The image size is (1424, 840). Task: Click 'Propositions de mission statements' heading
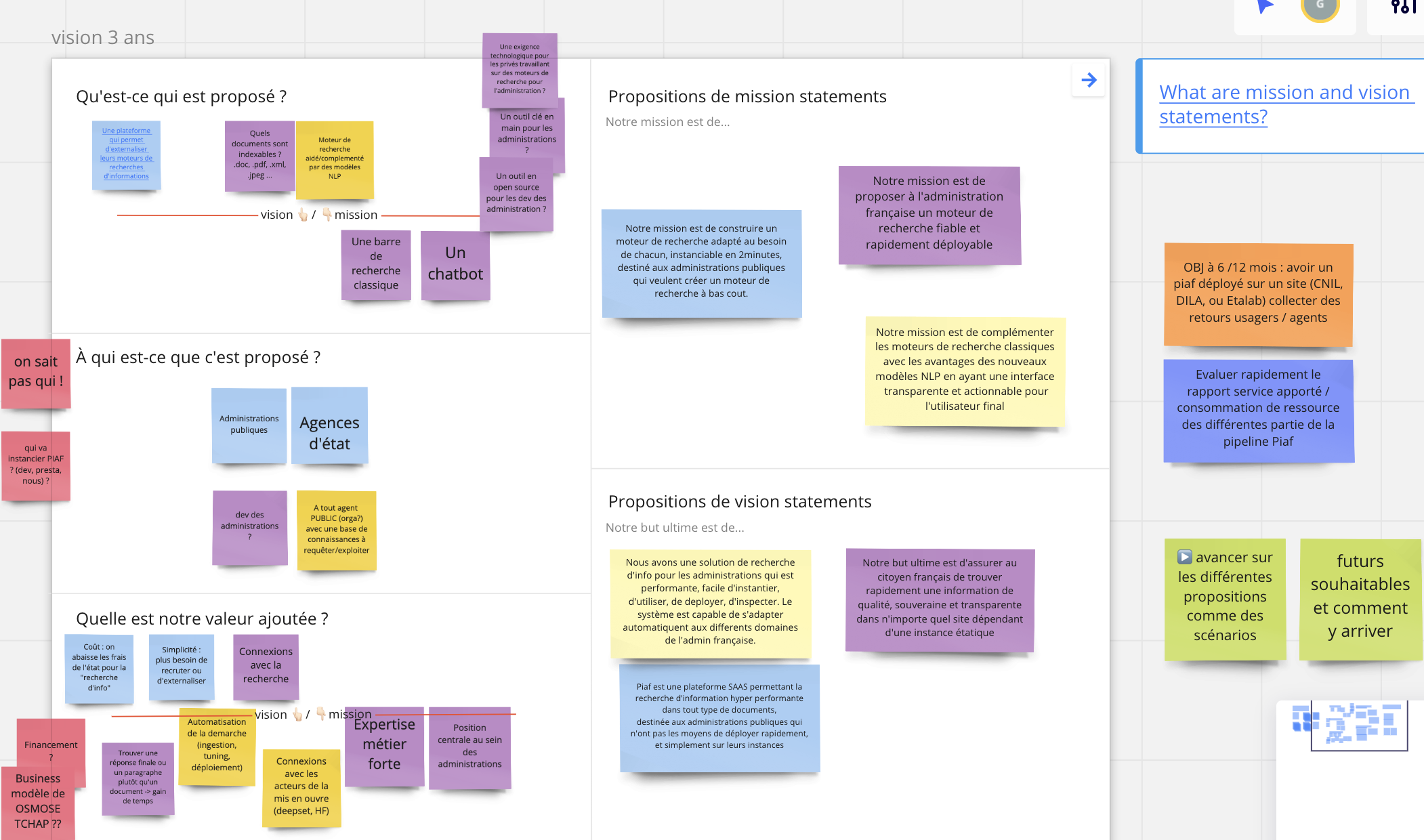click(747, 97)
